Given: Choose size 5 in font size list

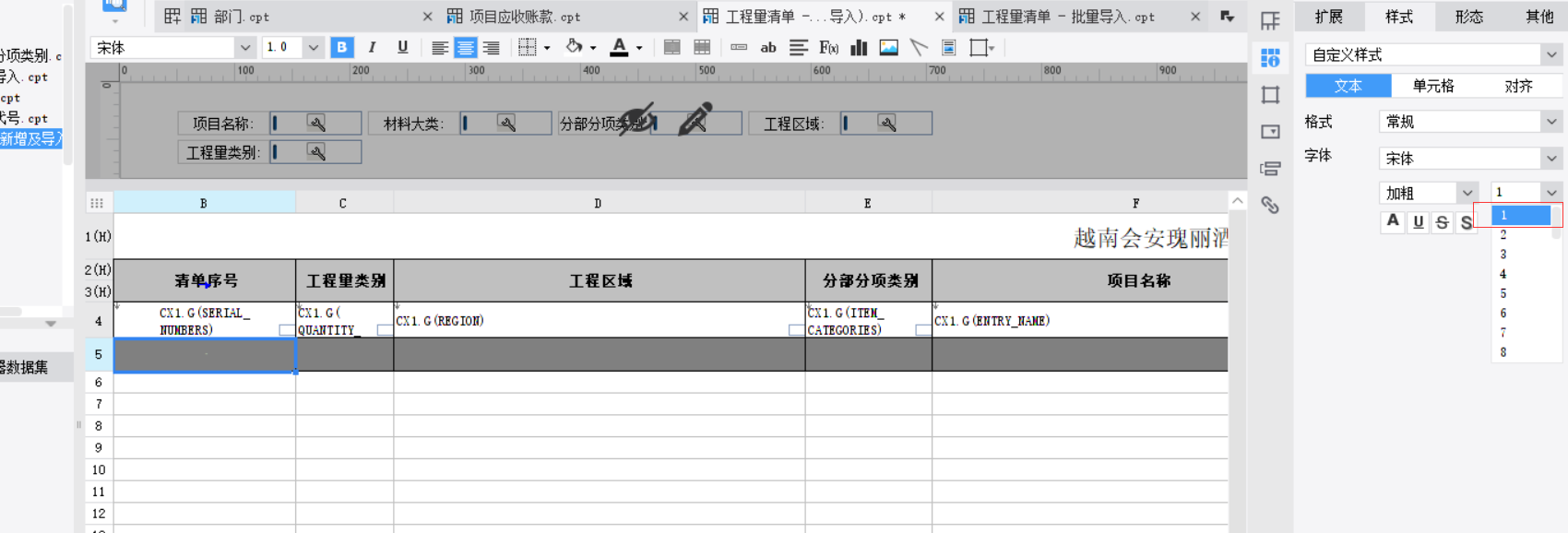Looking at the screenshot, I should (1521, 293).
